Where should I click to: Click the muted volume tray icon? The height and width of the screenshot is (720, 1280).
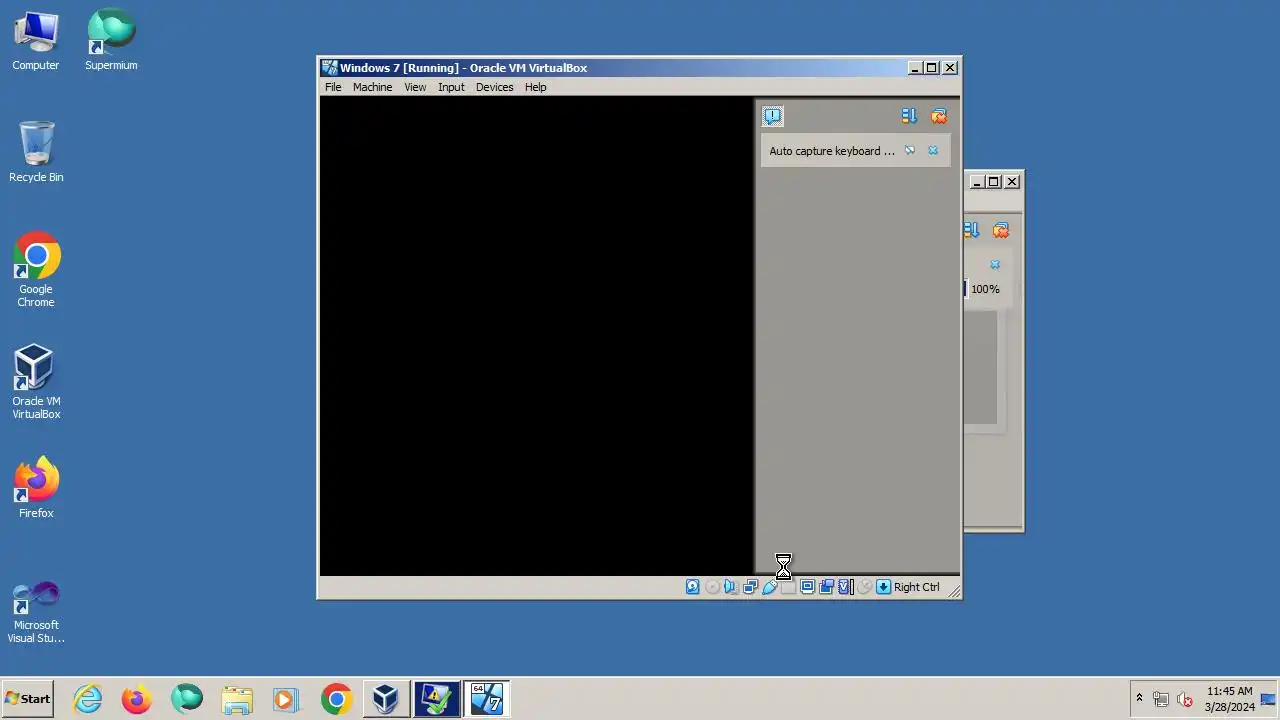click(x=1185, y=699)
